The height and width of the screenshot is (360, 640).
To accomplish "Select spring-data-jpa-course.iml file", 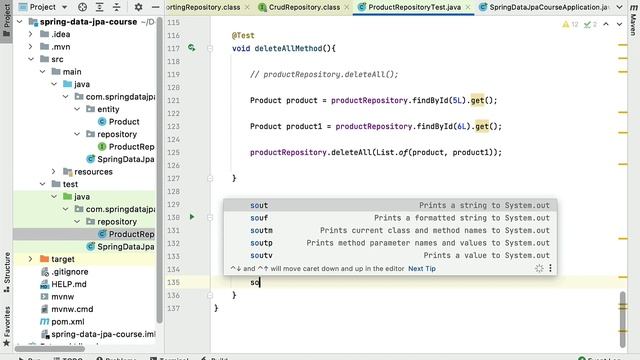I will coord(98,334).
